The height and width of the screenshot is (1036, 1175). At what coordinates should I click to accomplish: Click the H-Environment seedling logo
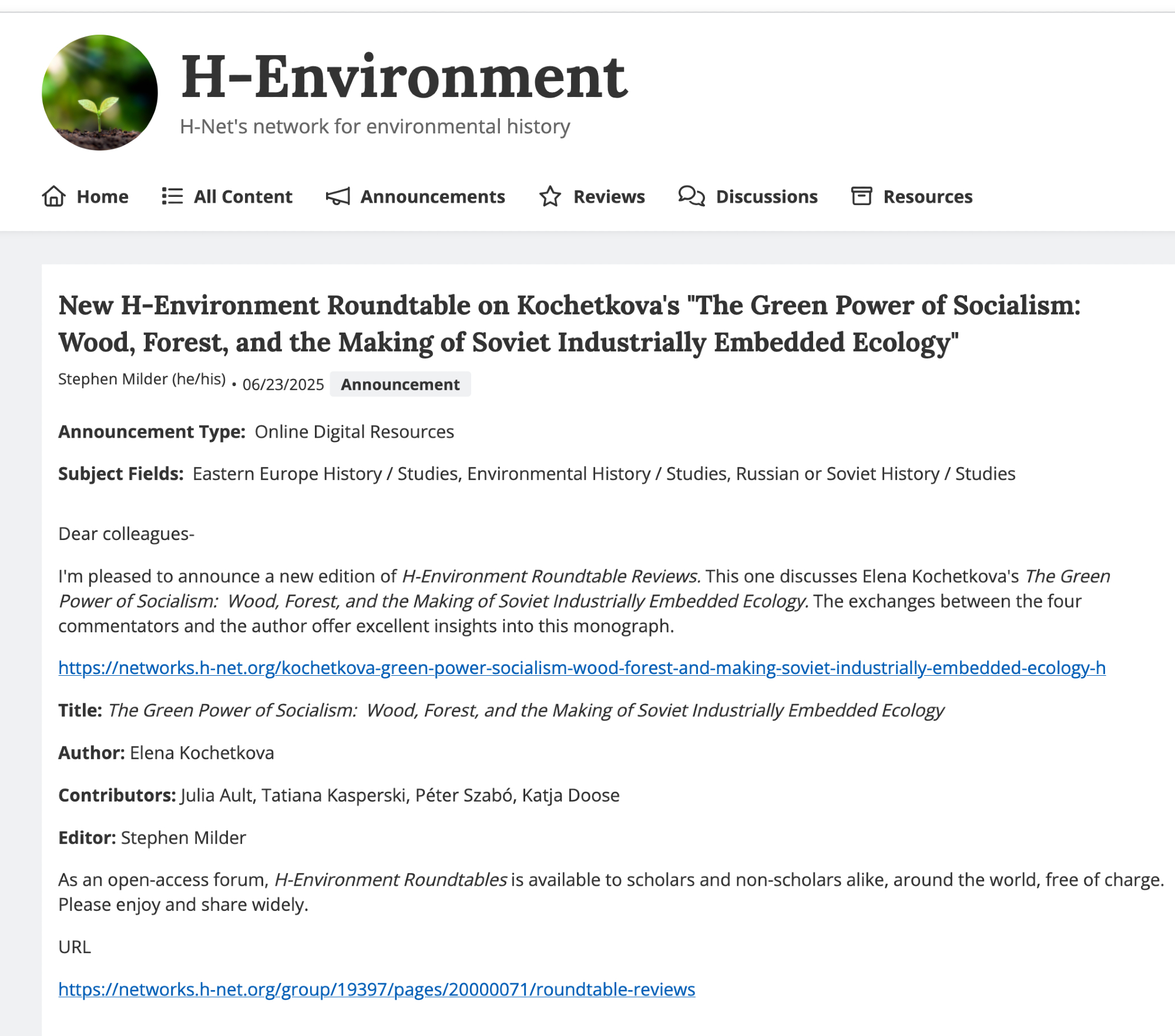(100, 92)
